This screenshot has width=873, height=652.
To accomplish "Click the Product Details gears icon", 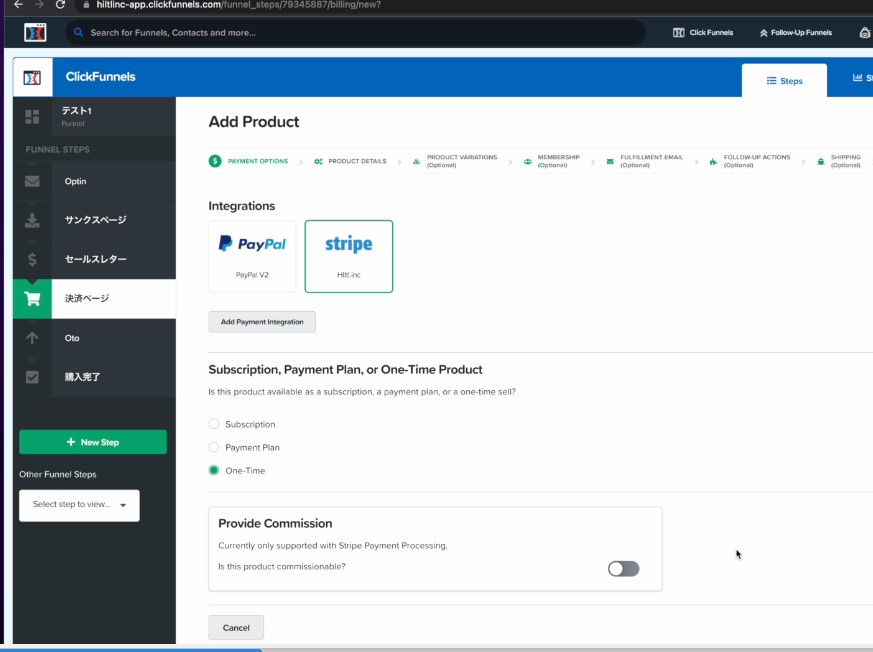I will click(x=318, y=161).
